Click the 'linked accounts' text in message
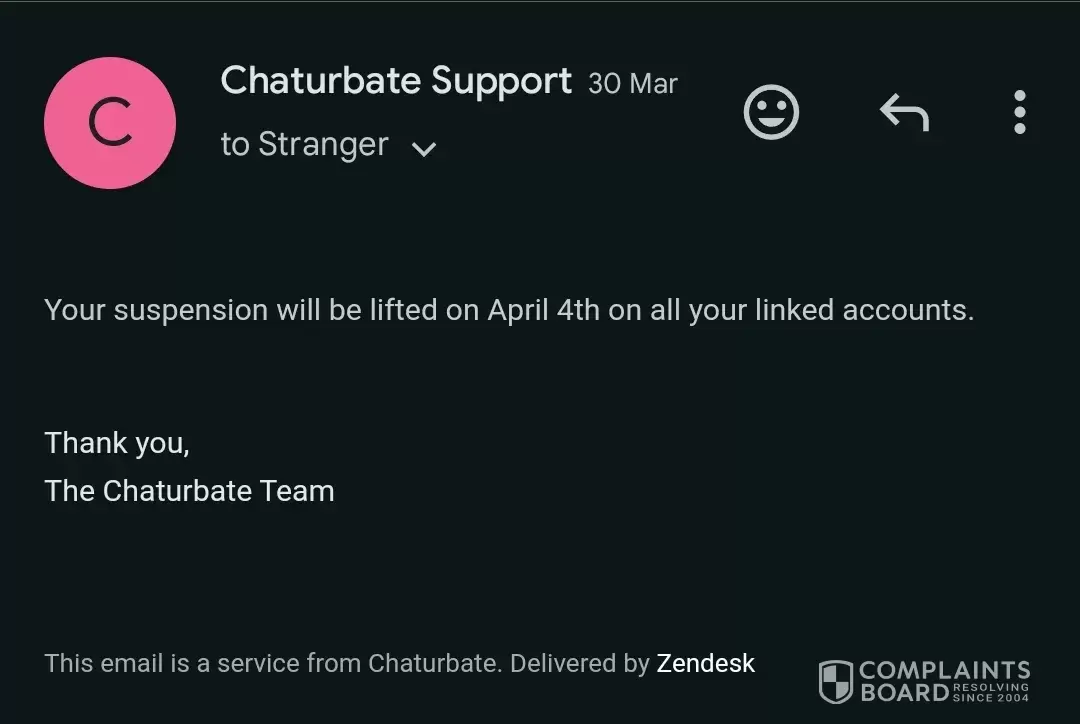Viewport: 1080px width, 724px height. click(864, 310)
